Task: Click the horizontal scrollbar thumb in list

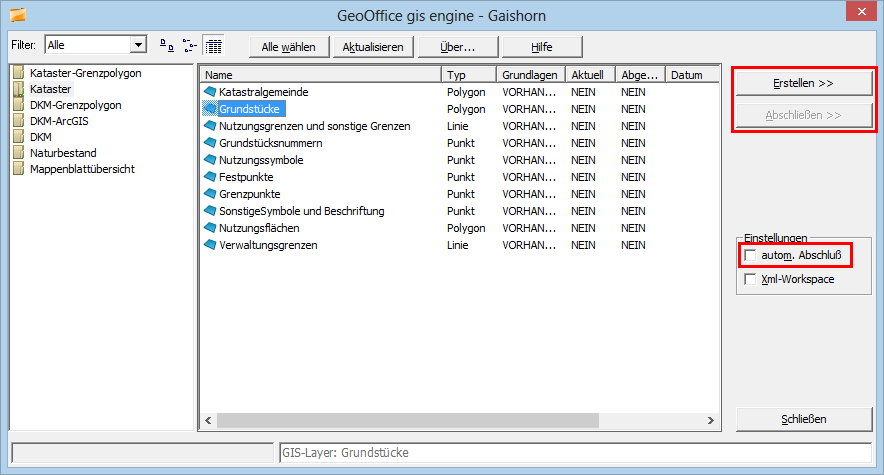Action: [408, 420]
